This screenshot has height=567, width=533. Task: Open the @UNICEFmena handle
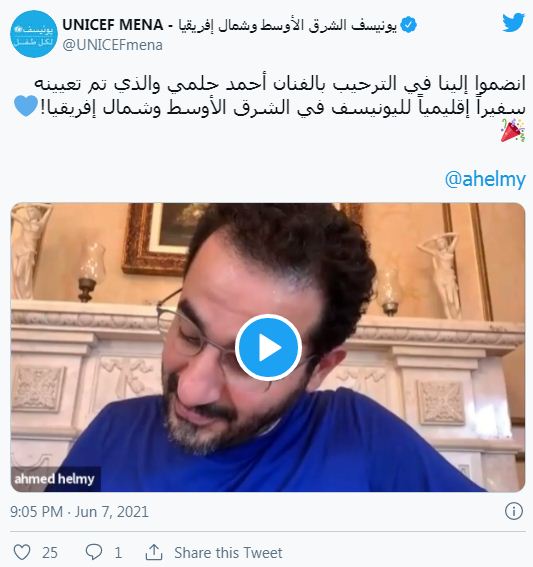click(x=112, y=45)
